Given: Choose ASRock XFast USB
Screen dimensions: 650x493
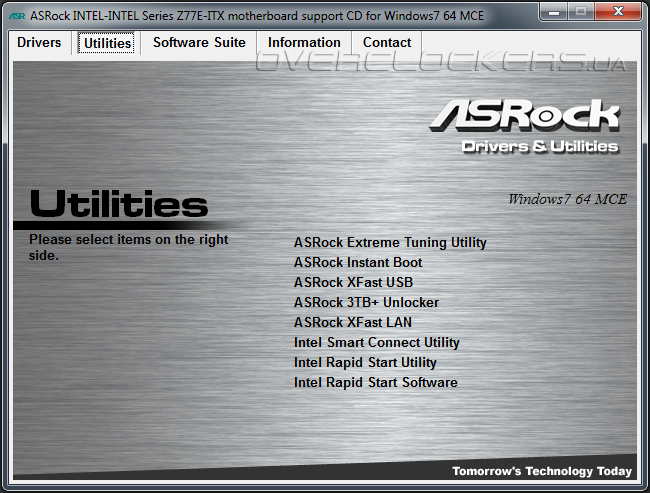Looking at the screenshot, I should tap(353, 282).
